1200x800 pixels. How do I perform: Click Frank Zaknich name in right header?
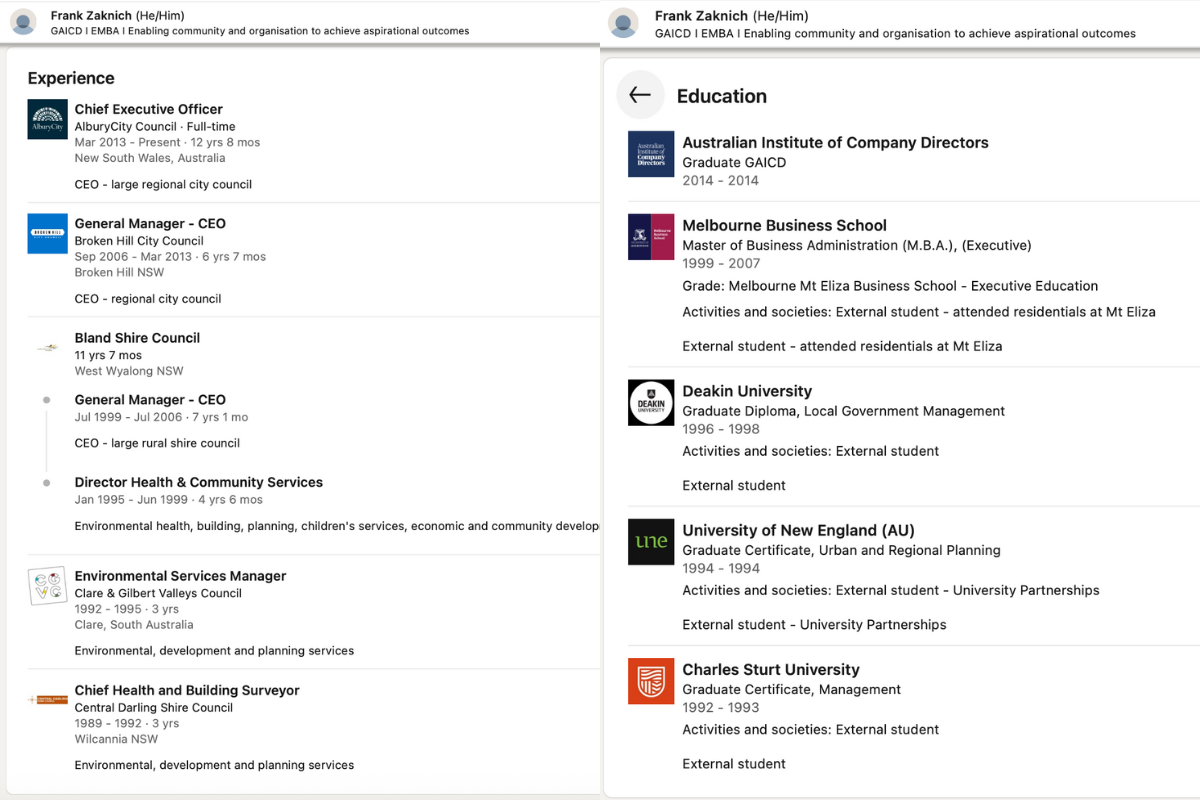[x=701, y=16]
